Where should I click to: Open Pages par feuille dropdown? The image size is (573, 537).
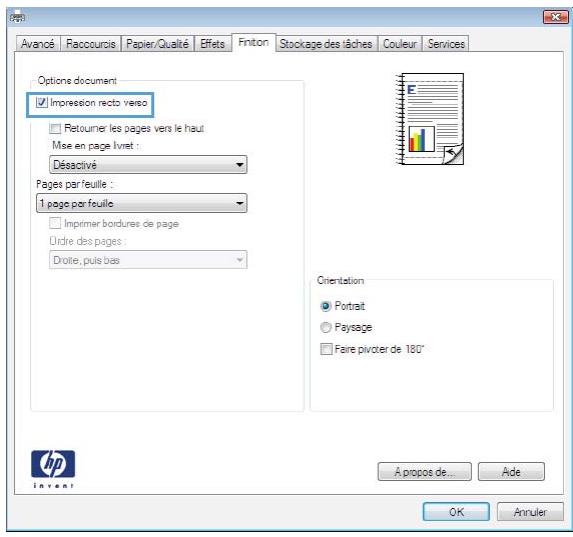[x=141, y=203]
